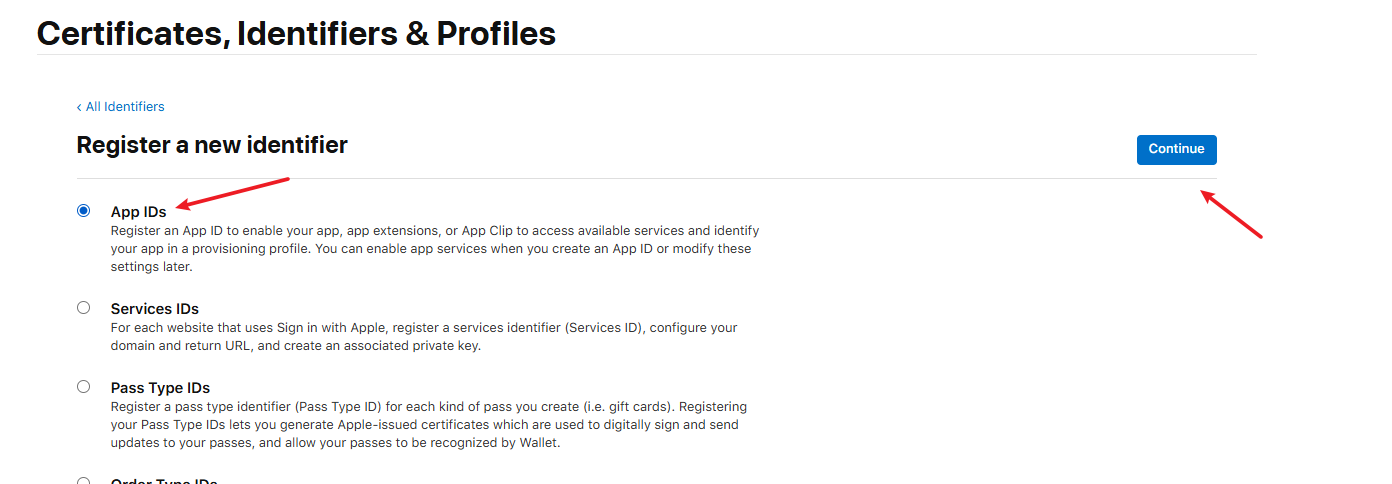Select the Order Type IDs radio button
This screenshot has width=1392, height=484.
pyautogui.click(x=83, y=481)
